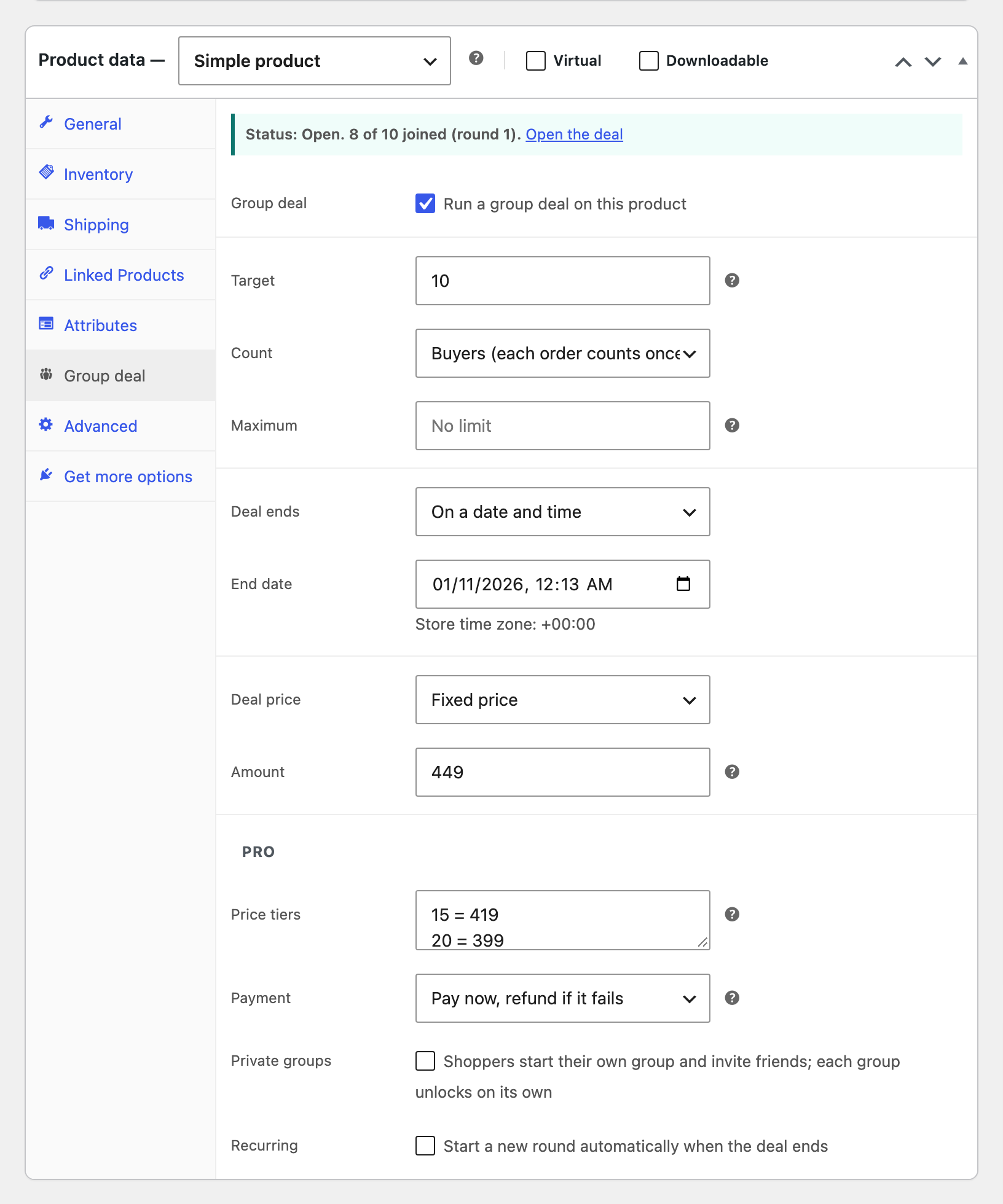
Task: Collapse the Product data panel triangle
Action: click(963, 61)
